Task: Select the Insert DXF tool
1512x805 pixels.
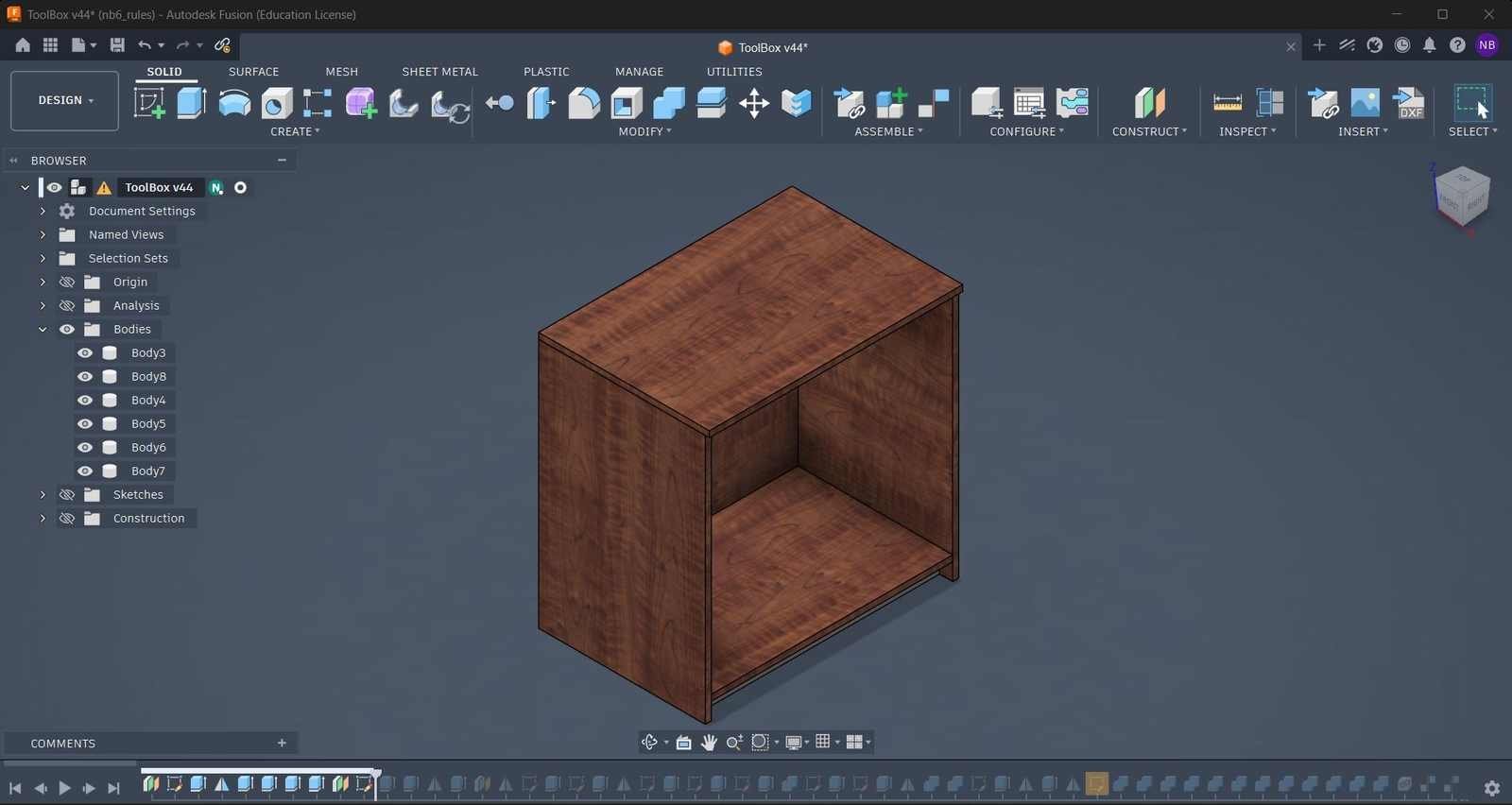Action: click(1409, 103)
